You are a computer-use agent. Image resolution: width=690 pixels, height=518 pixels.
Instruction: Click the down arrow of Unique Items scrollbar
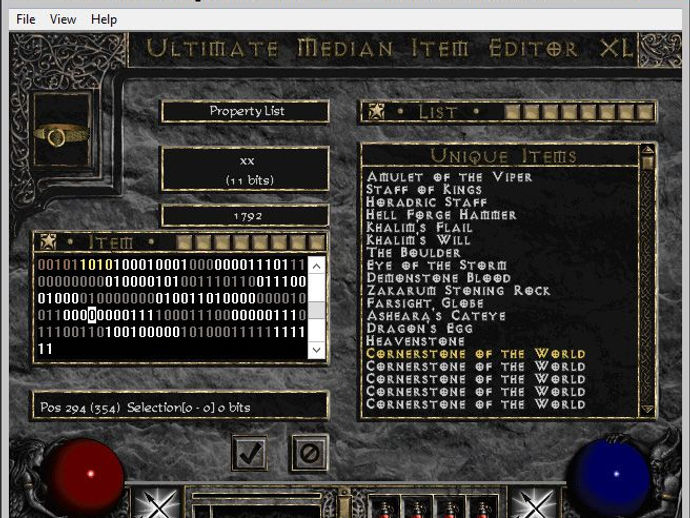pos(647,409)
